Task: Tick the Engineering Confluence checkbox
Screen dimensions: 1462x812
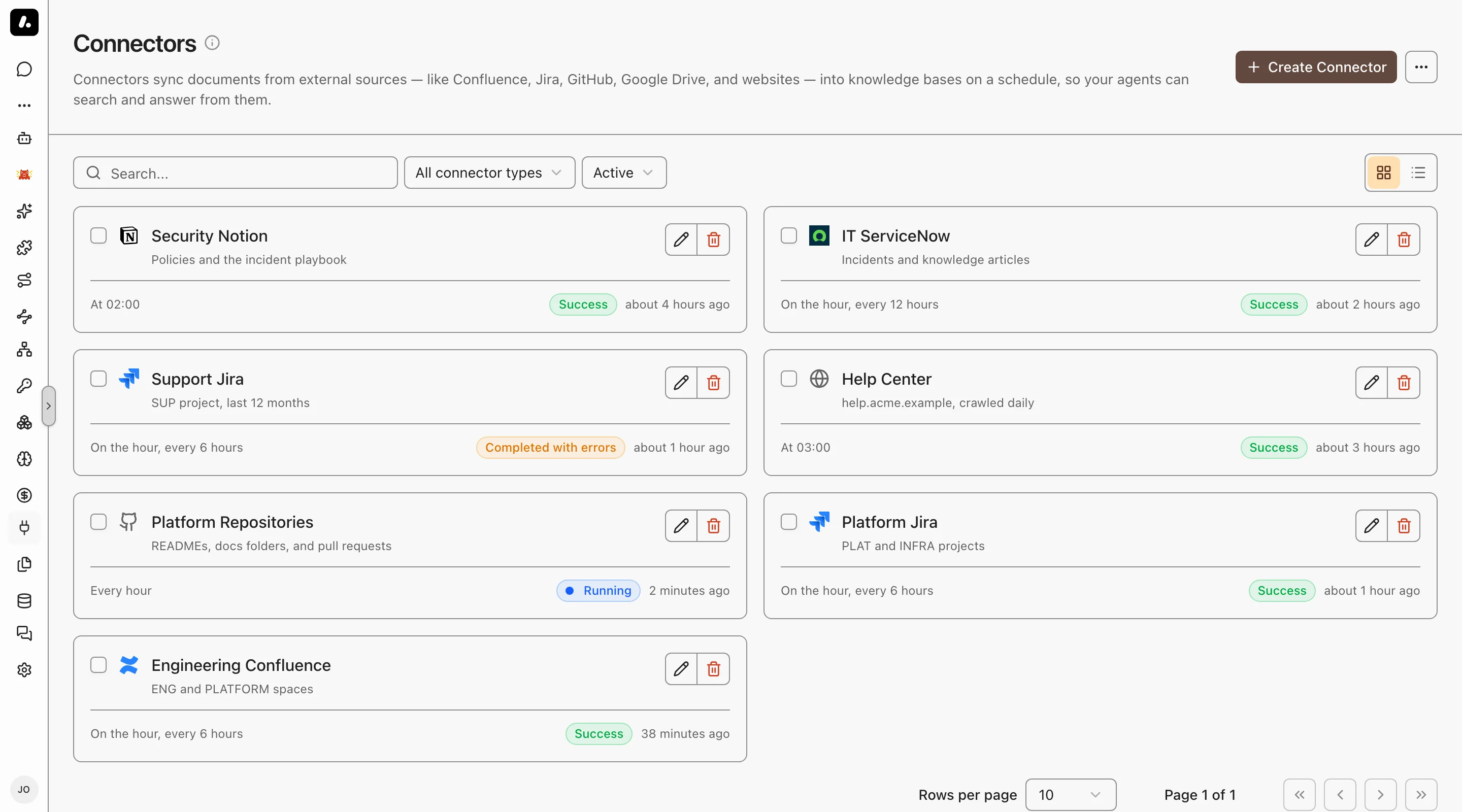Action: click(x=99, y=664)
